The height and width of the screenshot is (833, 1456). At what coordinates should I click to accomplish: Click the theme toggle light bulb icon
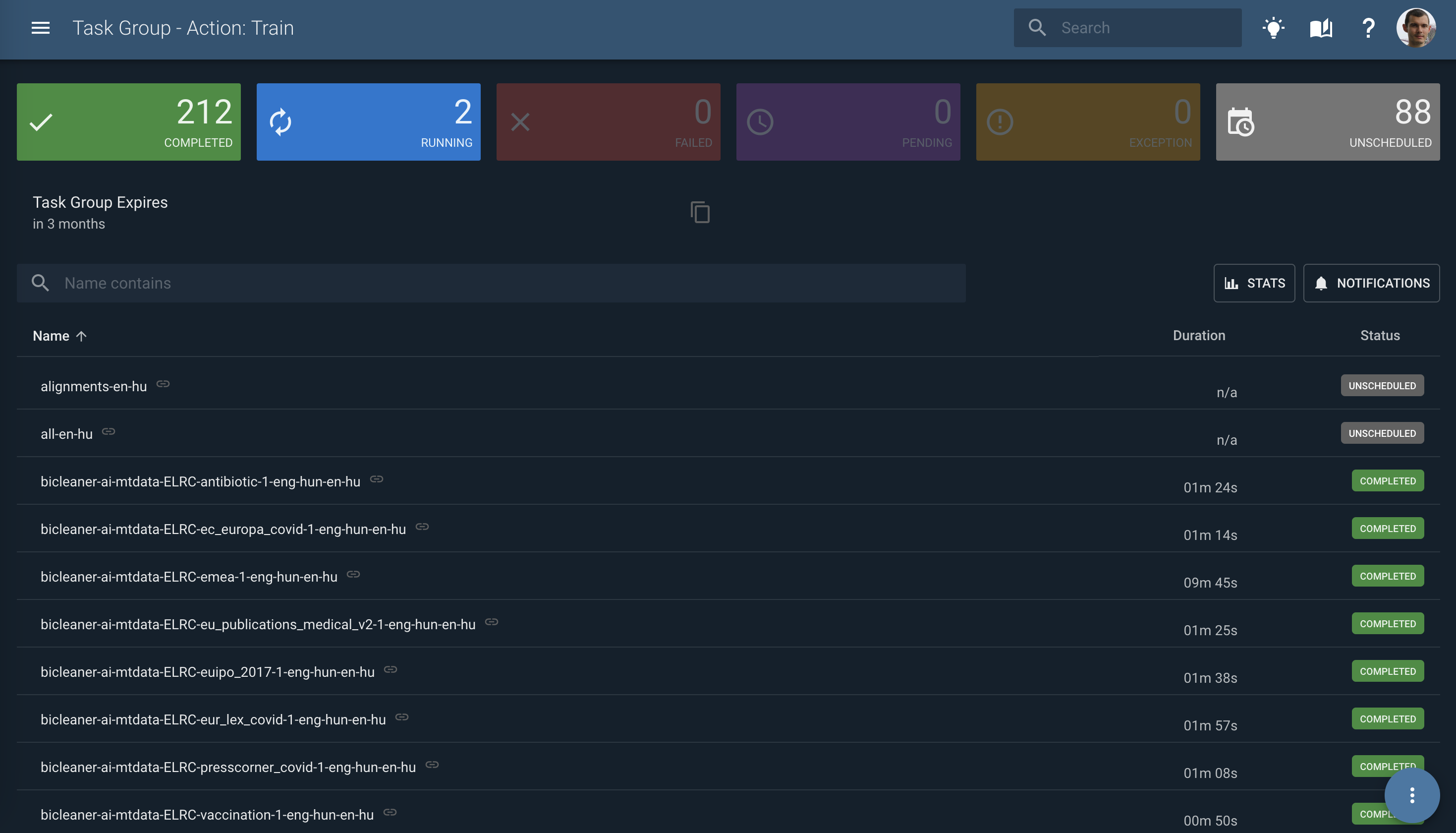(1274, 27)
